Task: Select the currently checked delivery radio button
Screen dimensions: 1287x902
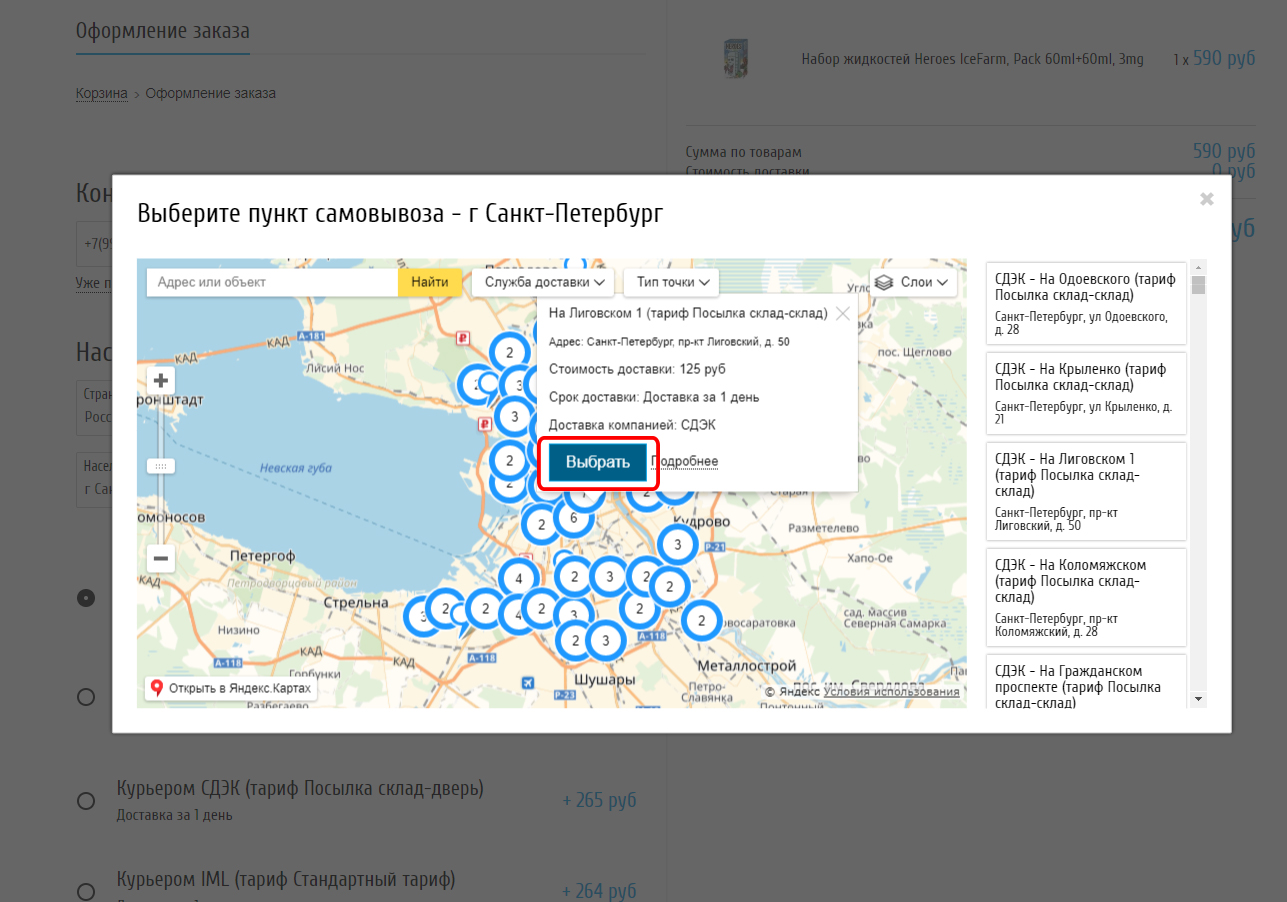Action: [x=87, y=598]
